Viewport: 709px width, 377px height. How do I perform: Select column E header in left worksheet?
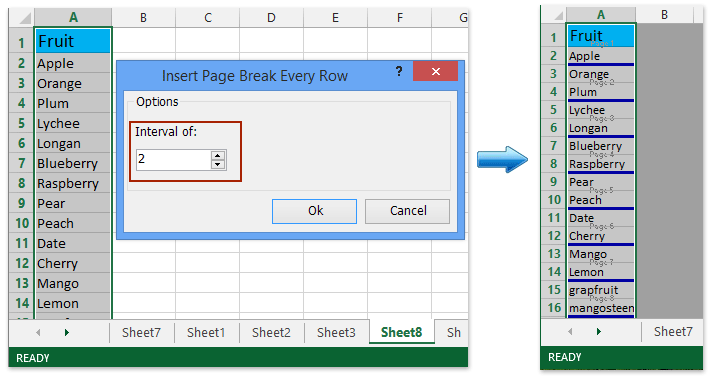[336, 18]
